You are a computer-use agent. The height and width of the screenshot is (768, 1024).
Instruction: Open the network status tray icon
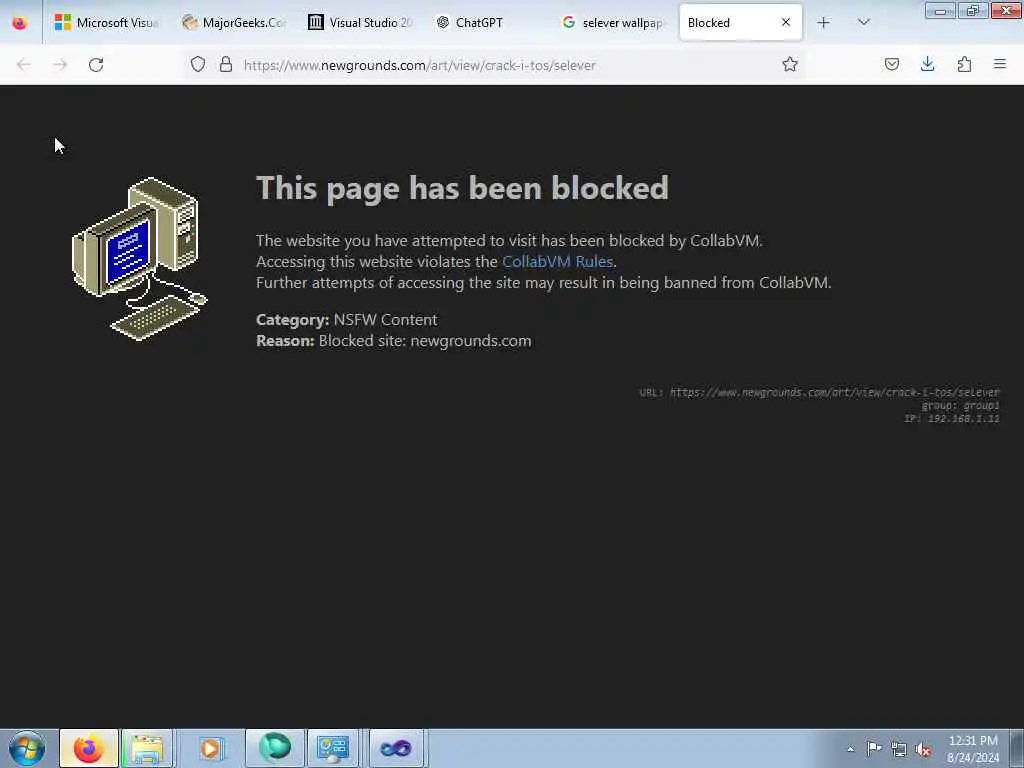(x=899, y=750)
